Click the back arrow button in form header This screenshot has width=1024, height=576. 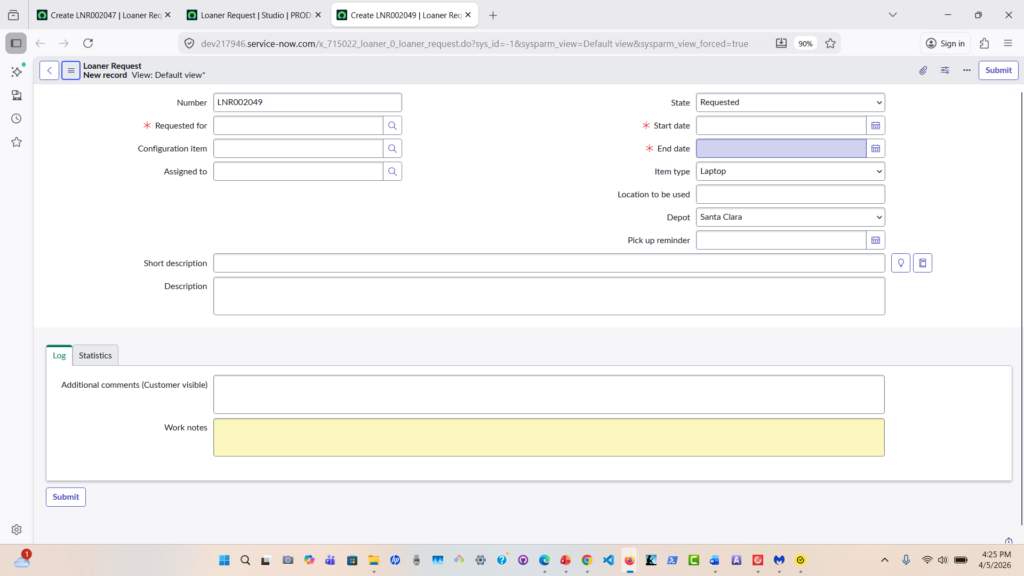[49, 70]
